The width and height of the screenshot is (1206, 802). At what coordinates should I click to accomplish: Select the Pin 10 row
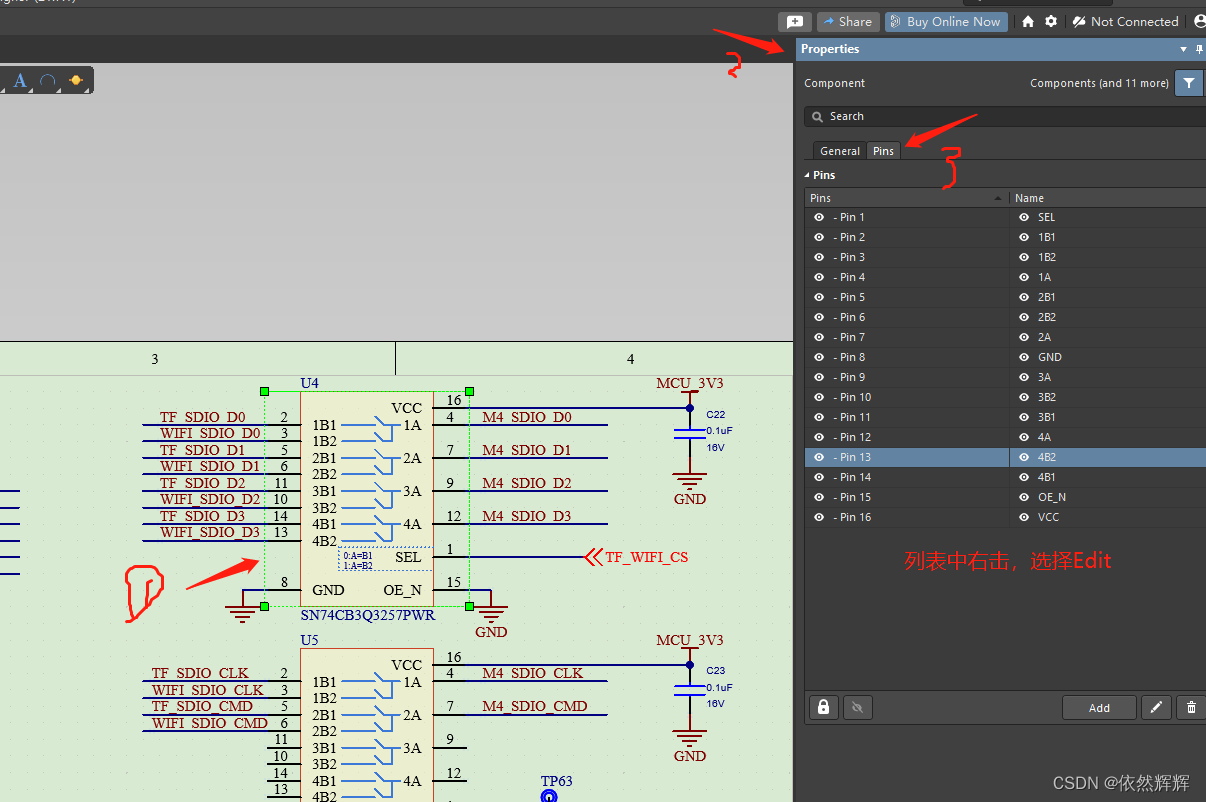point(1005,397)
